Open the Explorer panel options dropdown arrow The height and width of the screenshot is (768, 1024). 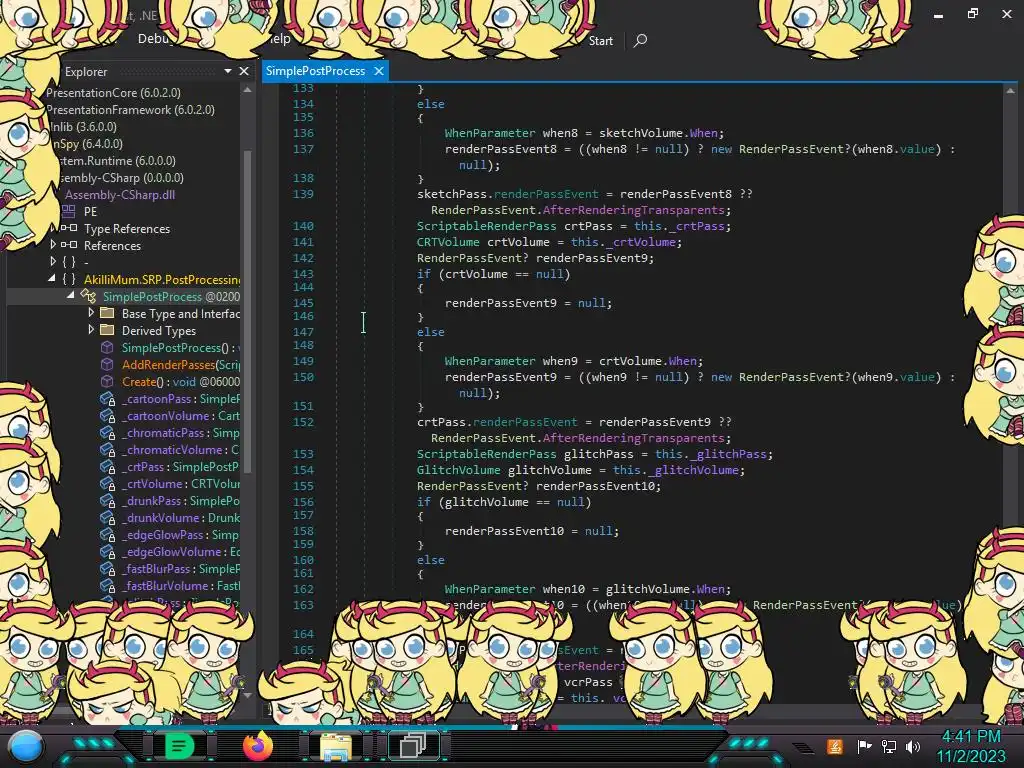[228, 71]
